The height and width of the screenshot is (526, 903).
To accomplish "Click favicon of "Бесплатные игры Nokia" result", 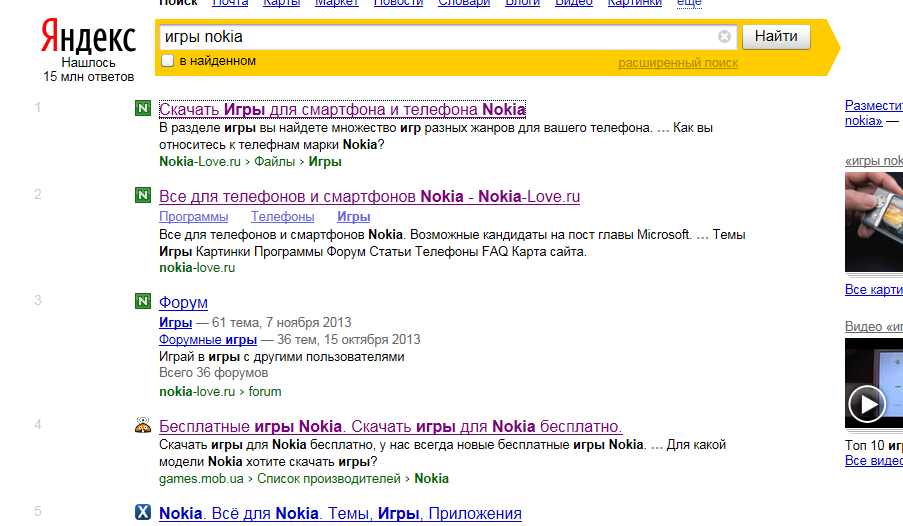I will coord(143,426).
